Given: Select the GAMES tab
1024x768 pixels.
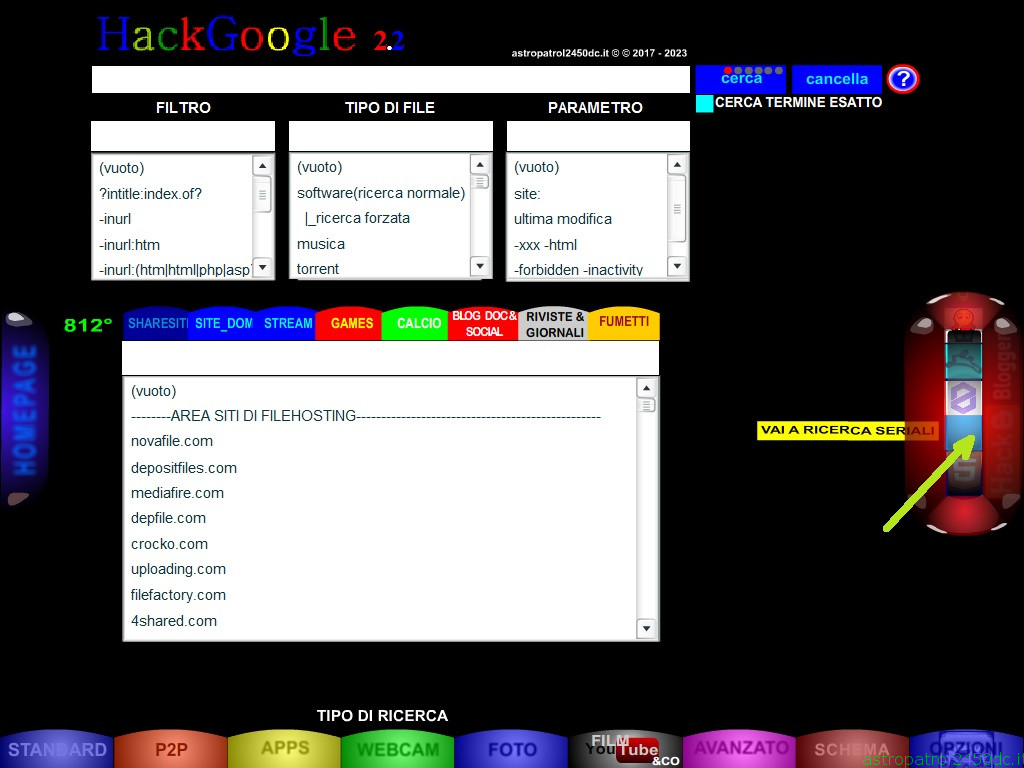Looking at the screenshot, I should coord(351,323).
